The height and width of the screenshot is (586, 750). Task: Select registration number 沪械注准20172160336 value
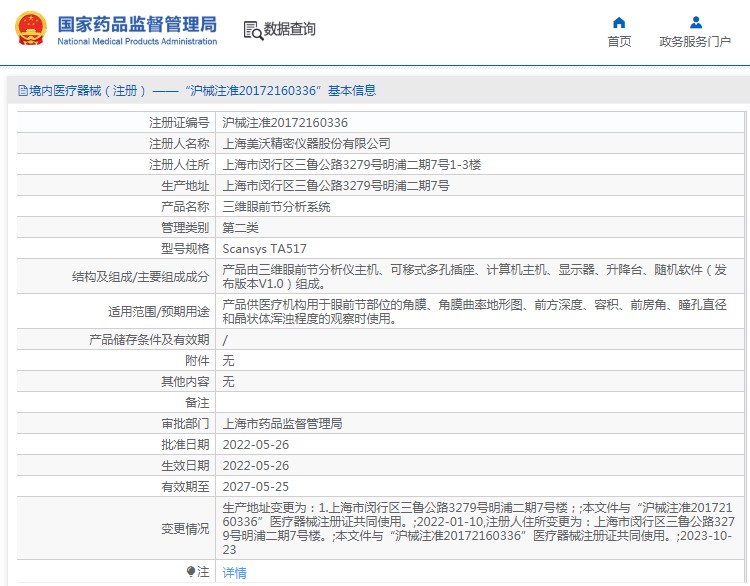[x=285, y=123]
